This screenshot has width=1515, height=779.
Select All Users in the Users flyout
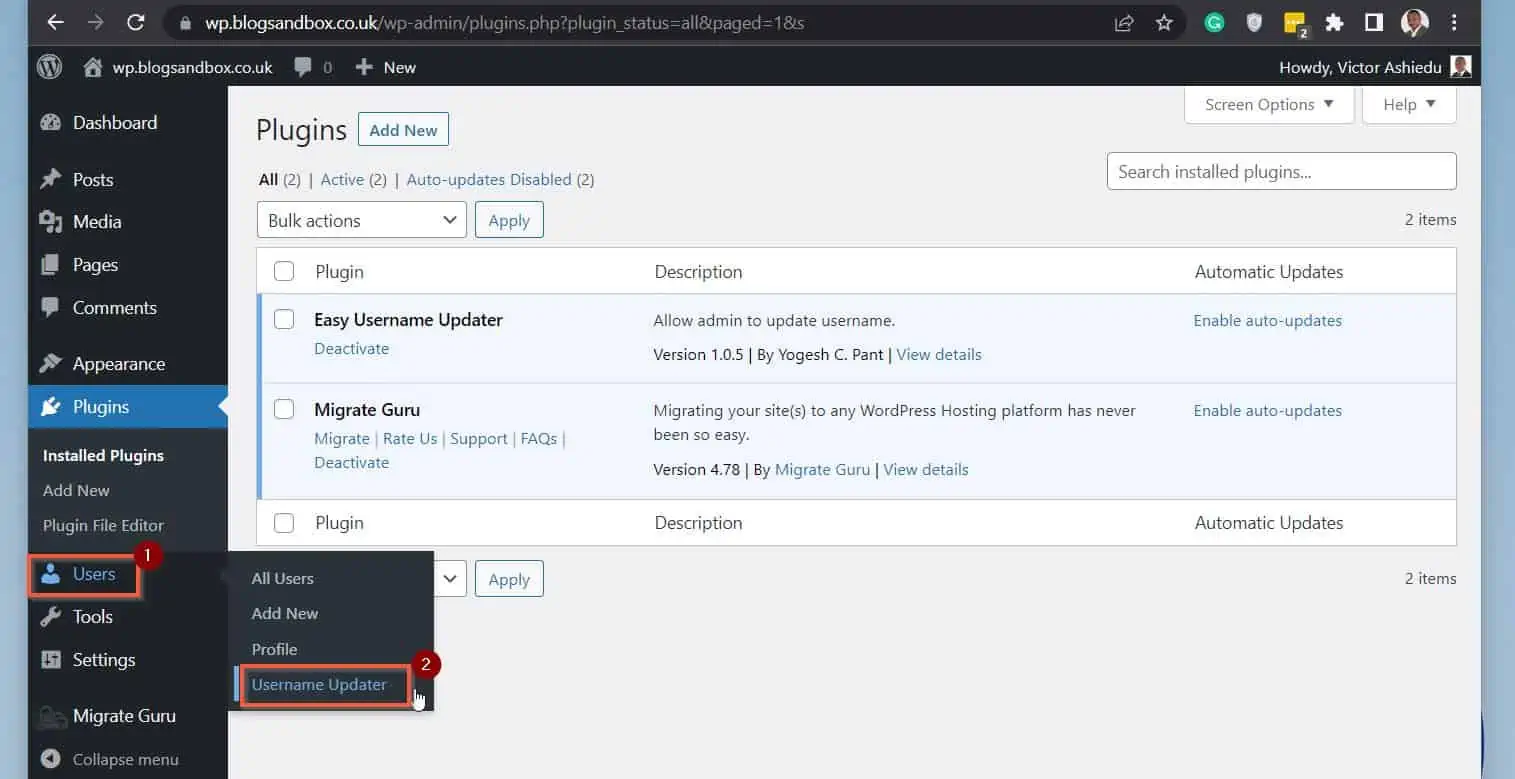[x=283, y=578]
